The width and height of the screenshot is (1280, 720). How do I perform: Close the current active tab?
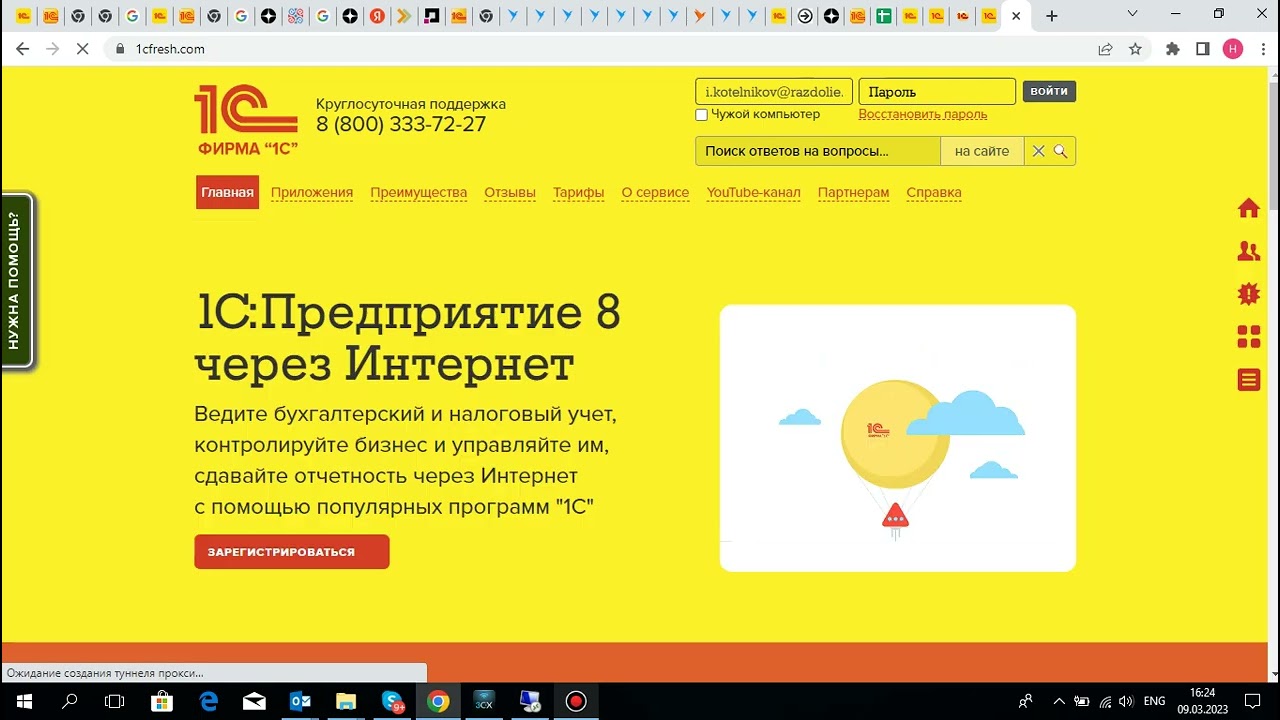pyautogui.click(x=1016, y=16)
